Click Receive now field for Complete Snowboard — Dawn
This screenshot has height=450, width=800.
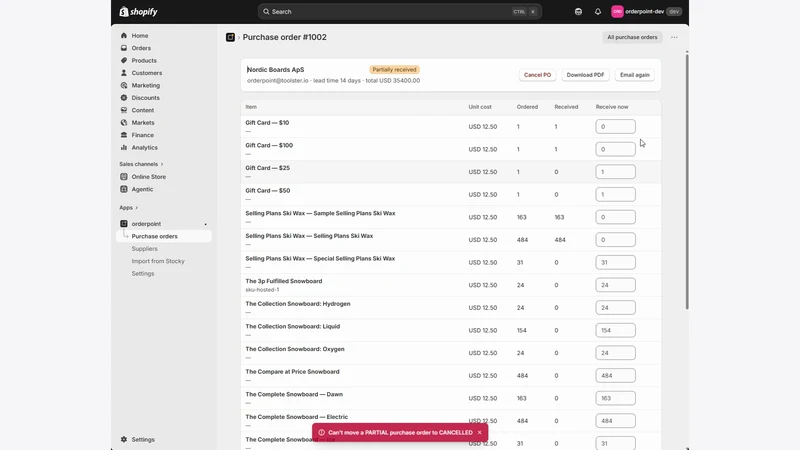[x=615, y=398]
